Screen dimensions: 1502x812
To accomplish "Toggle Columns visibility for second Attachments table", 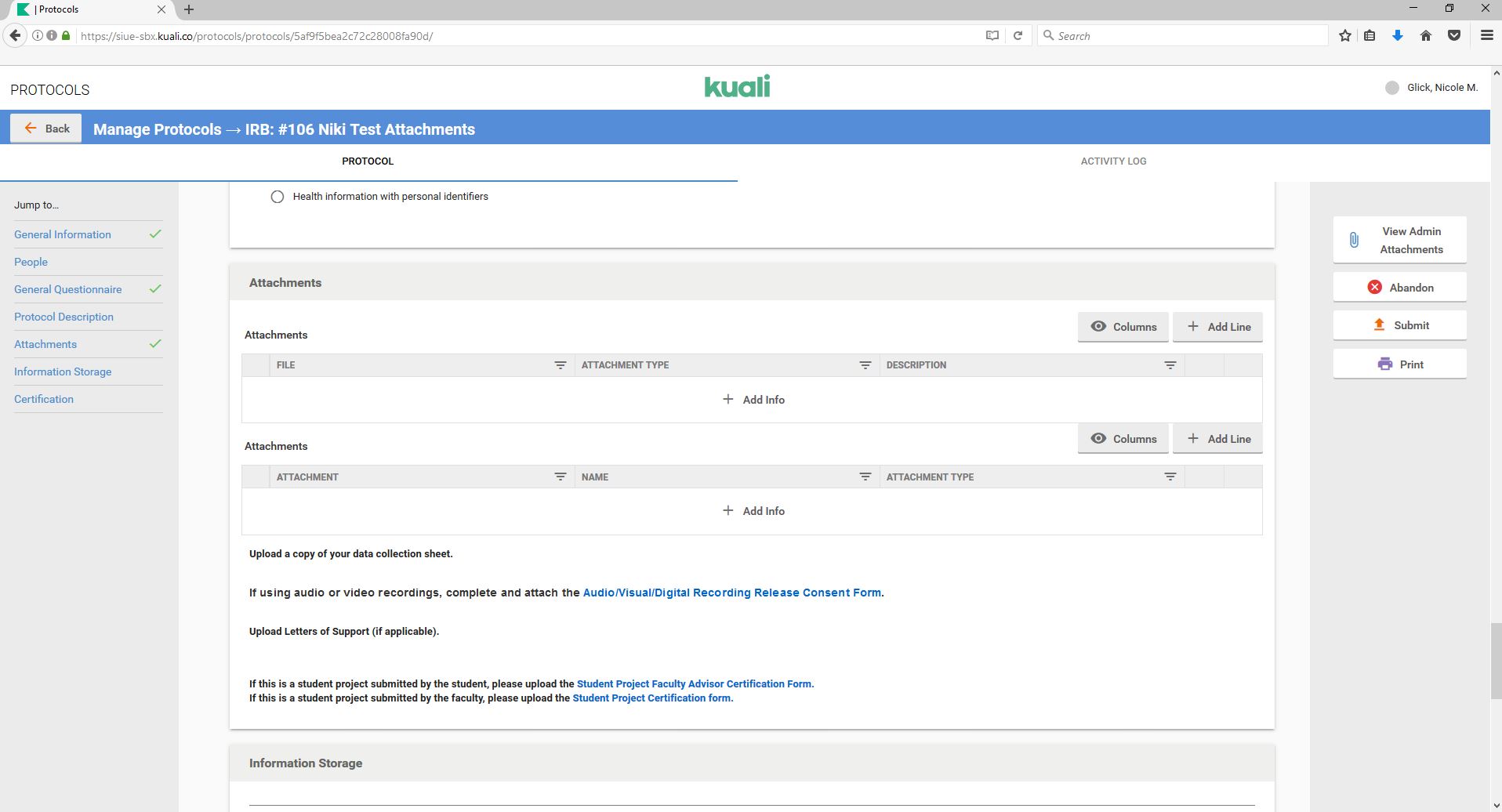I will point(1123,439).
